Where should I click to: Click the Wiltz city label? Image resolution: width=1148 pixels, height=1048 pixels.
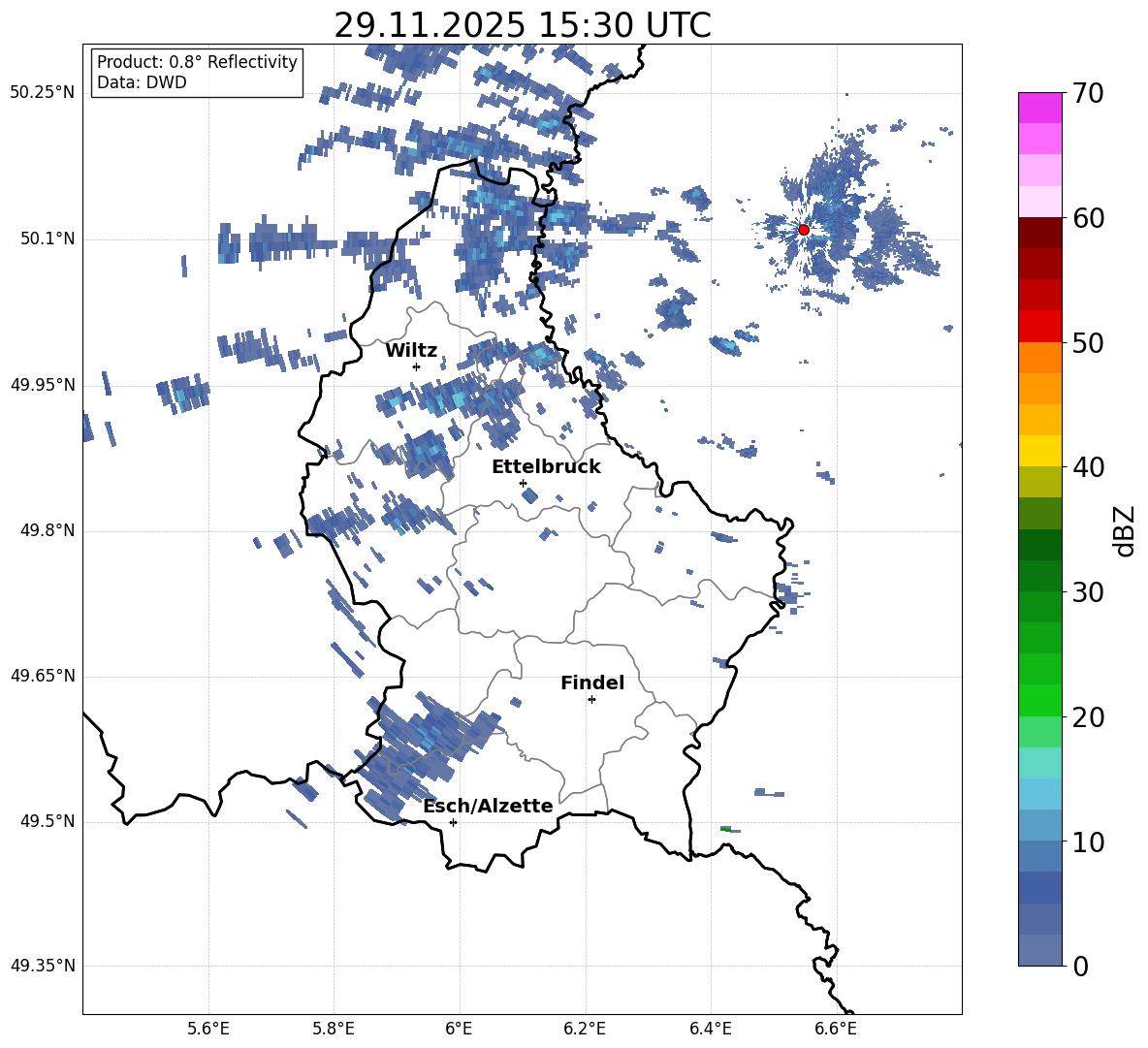411,351
